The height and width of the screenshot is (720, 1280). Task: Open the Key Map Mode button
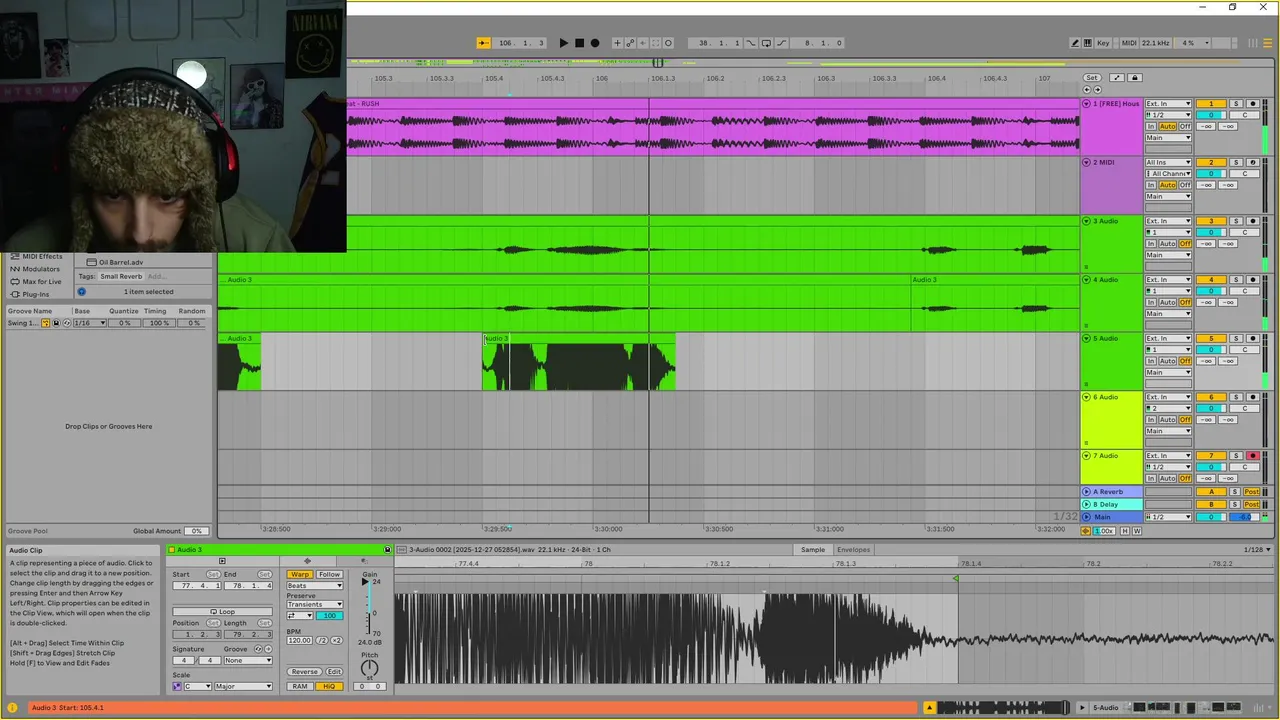1103,43
